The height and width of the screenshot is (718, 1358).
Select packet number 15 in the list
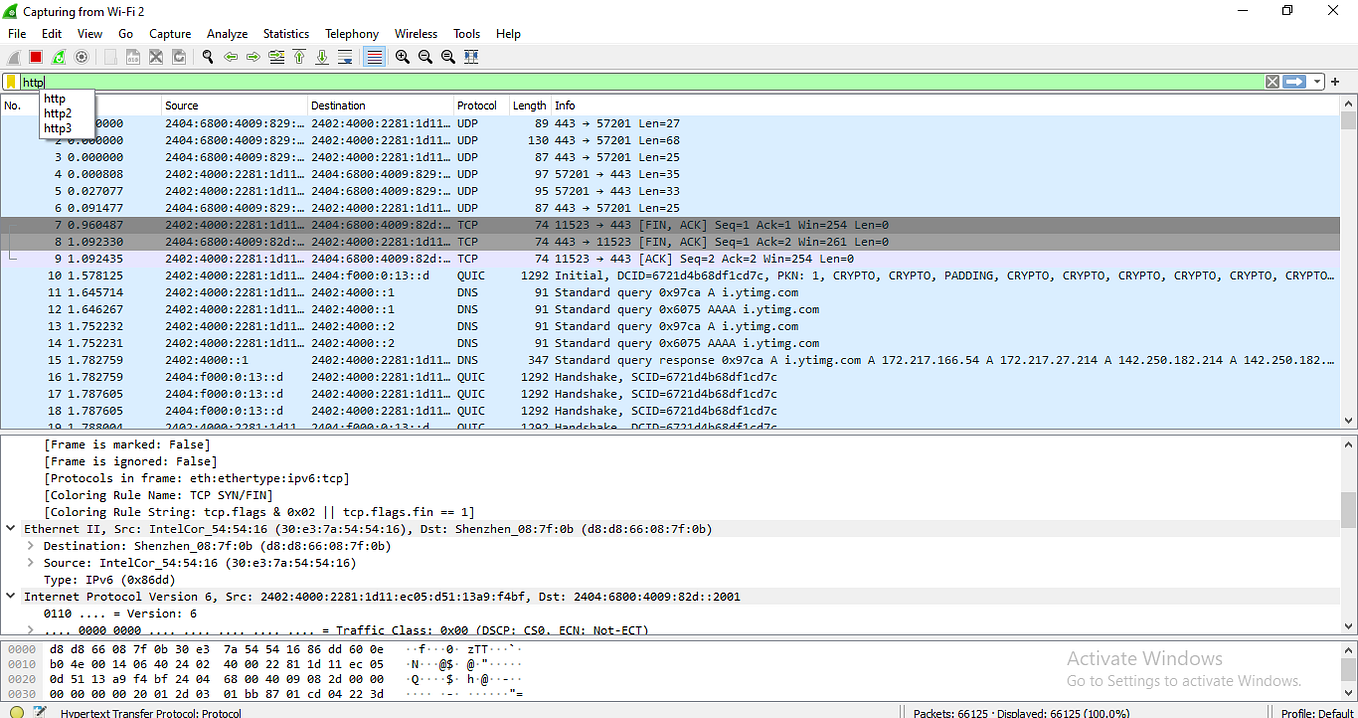[400, 359]
